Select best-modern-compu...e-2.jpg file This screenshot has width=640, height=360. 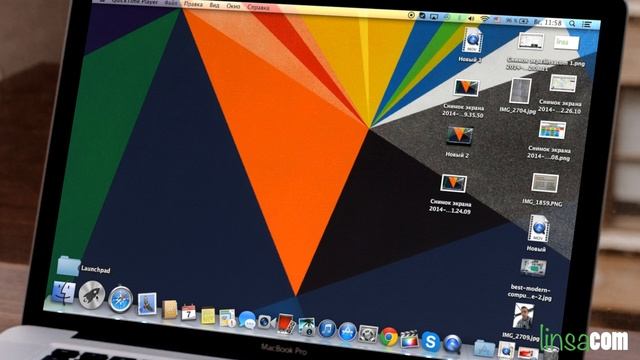(533, 268)
